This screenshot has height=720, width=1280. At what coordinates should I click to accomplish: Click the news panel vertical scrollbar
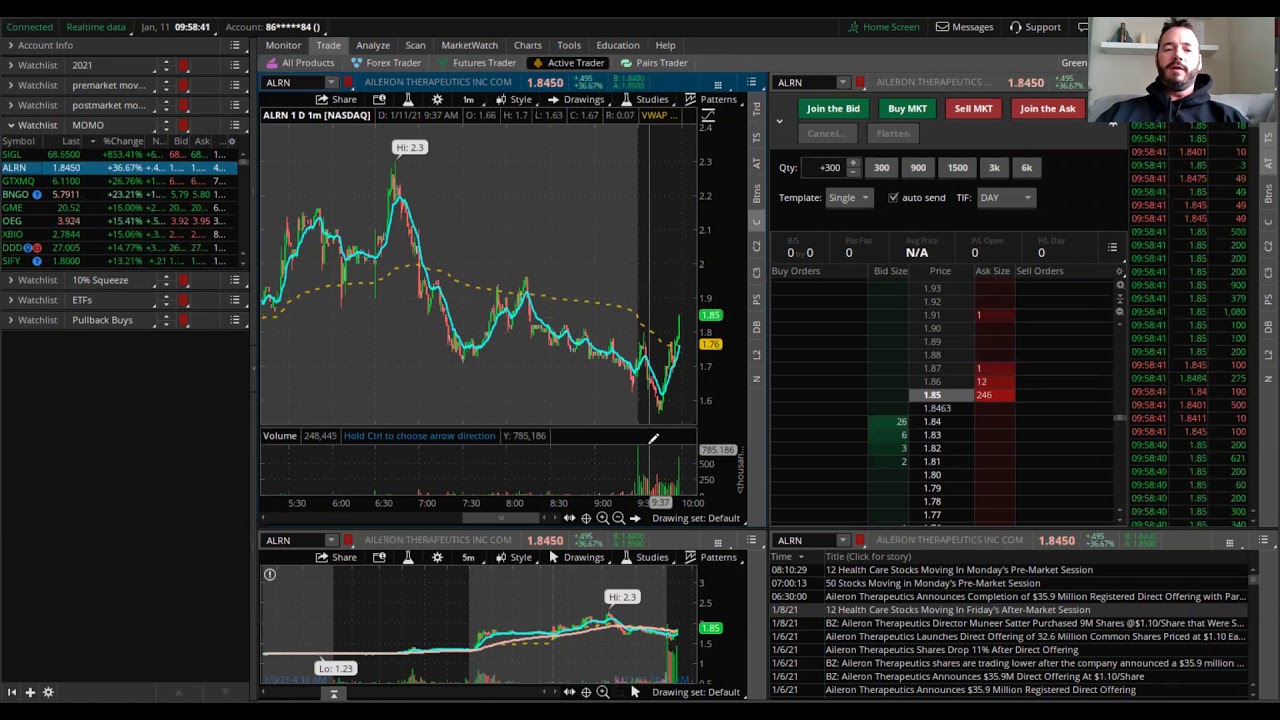click(1252, 630)
